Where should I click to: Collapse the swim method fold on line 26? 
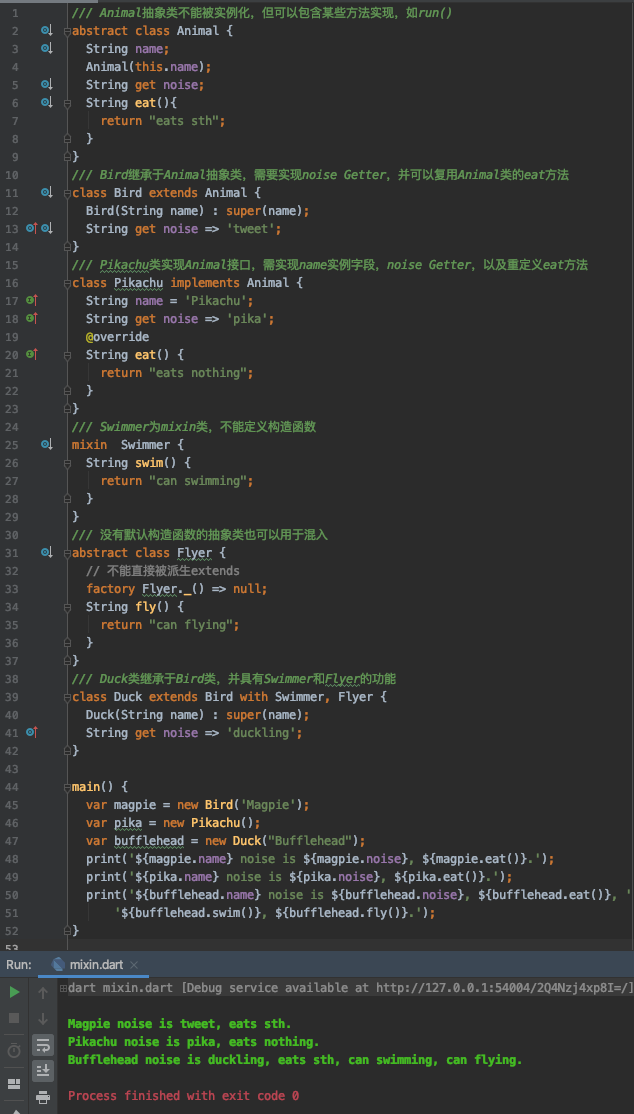67,463
